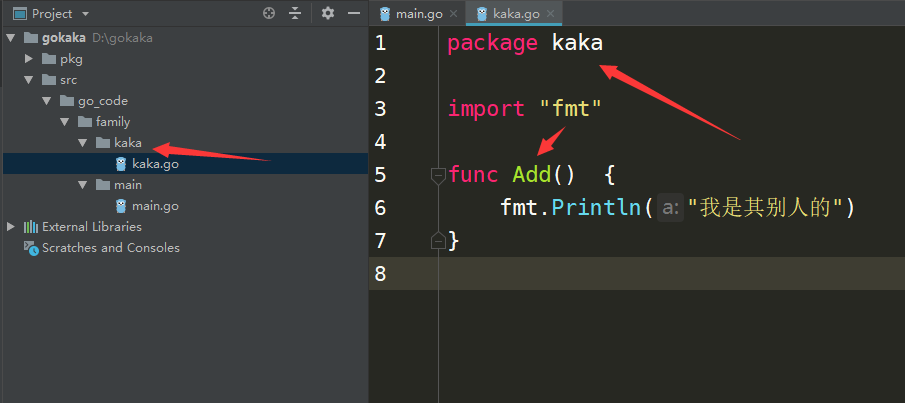Viewport: 905px width, 403px height.
Task: Select the gokaka project folder
Action: point(63,38)
